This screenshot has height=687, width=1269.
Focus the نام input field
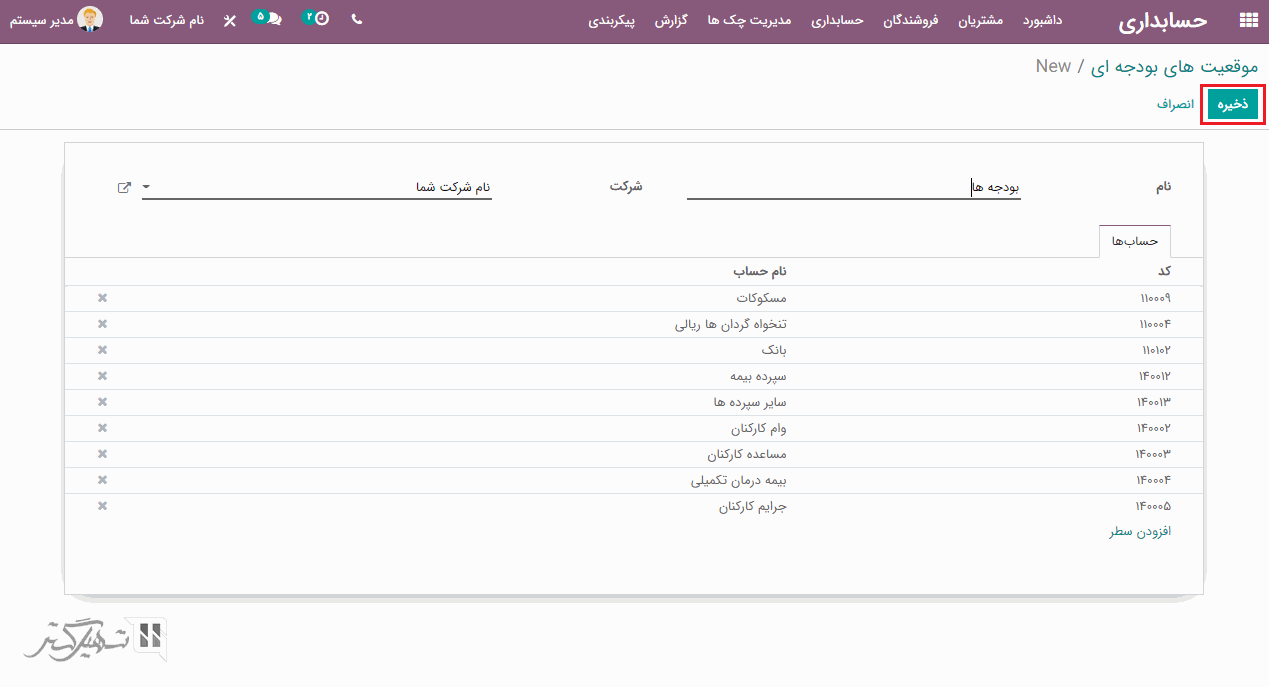(x=854, y=187)
